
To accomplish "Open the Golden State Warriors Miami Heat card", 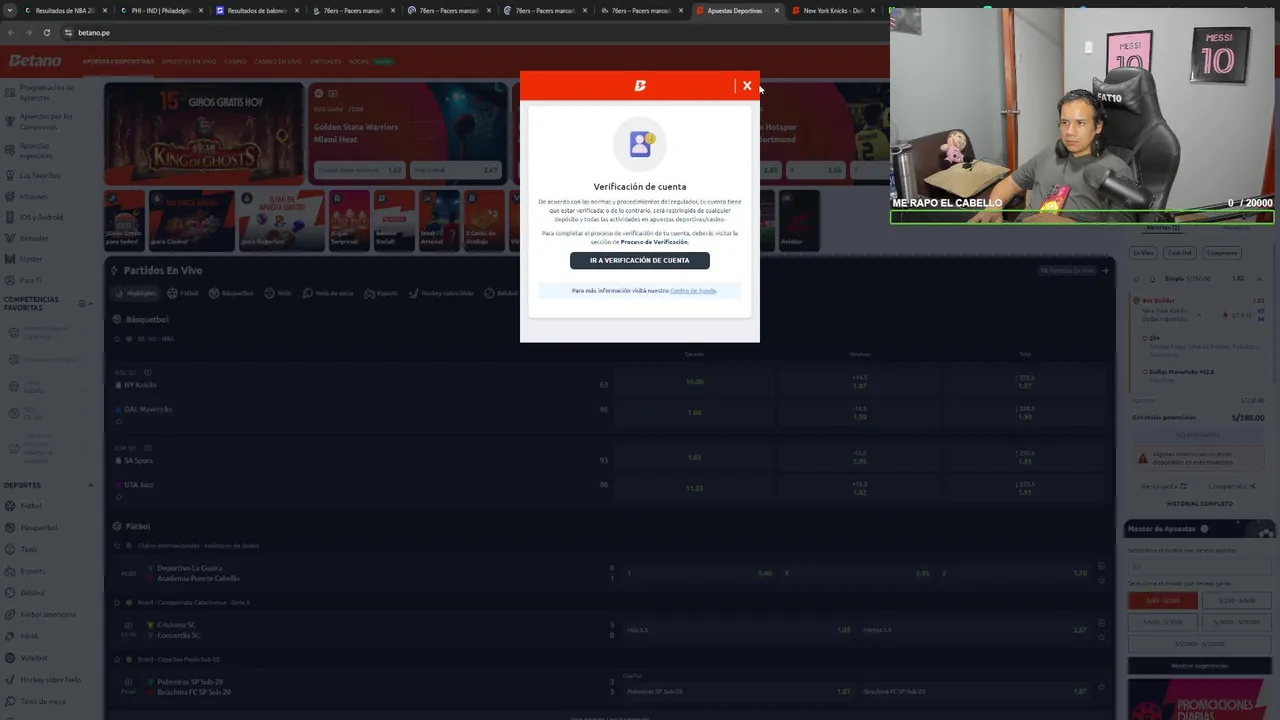I will [406, 135].
